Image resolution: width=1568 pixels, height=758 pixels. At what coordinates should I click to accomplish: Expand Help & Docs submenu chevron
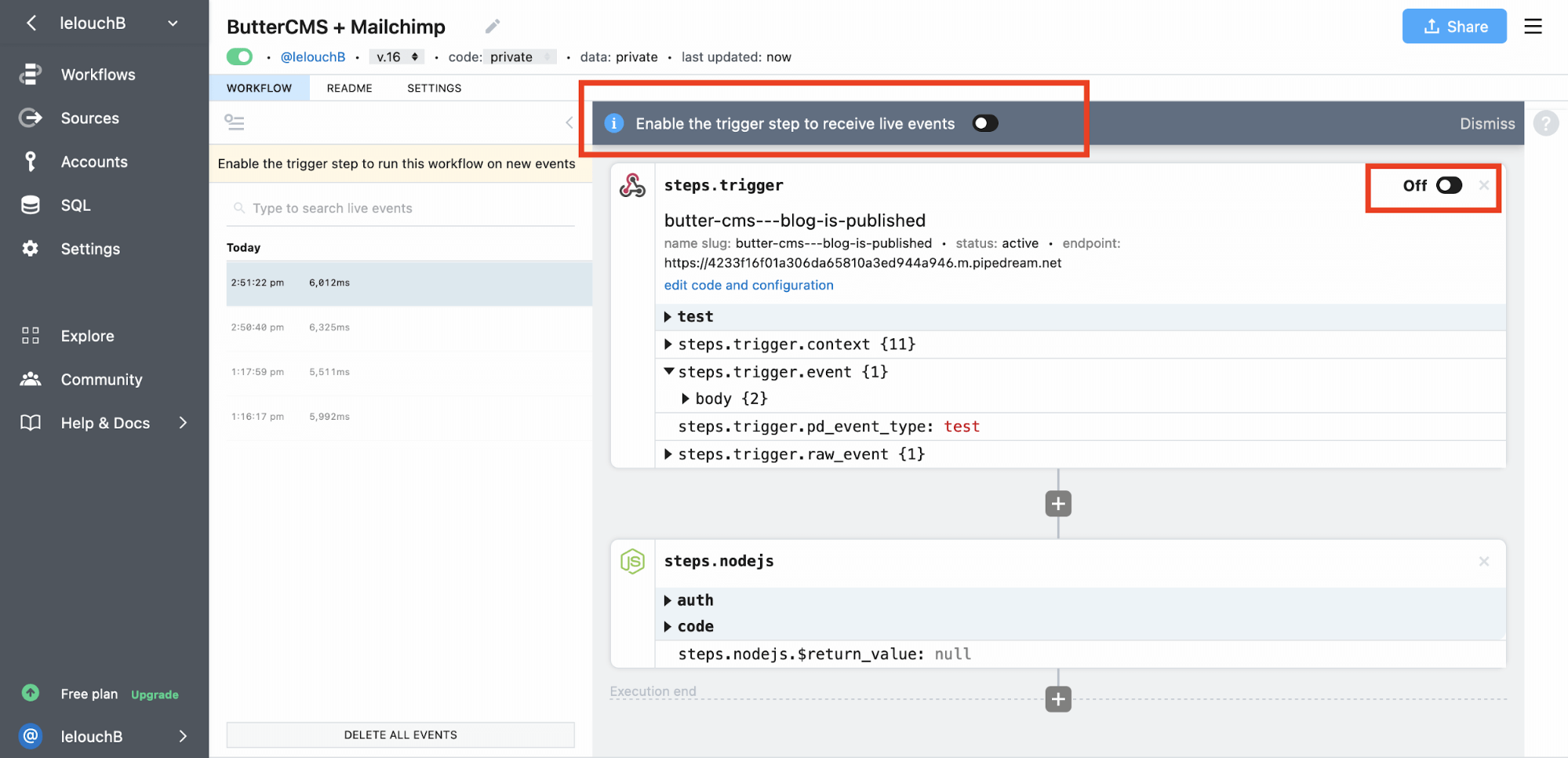(x=183, y=423)
